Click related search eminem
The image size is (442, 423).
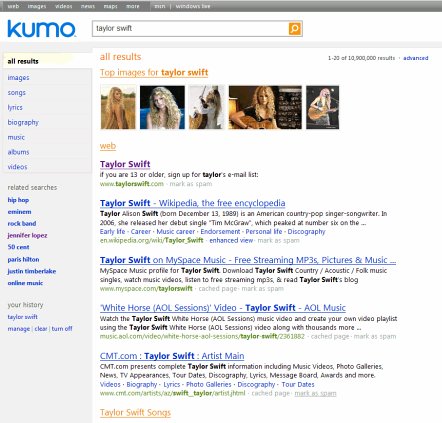point(19,212)
